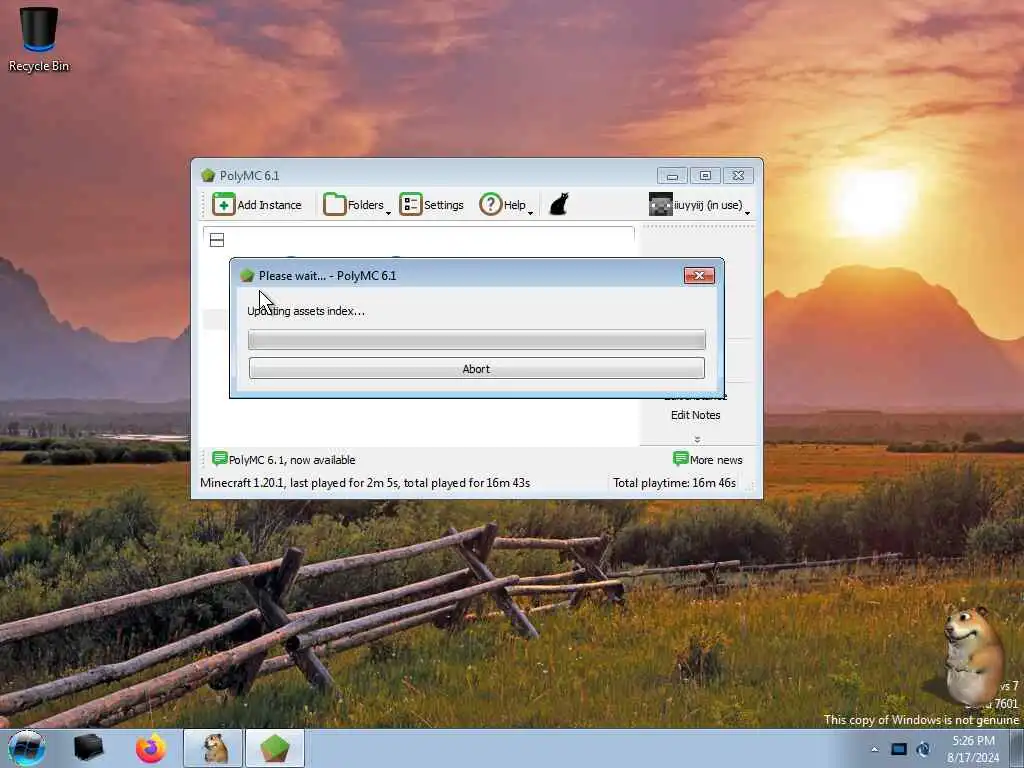Select the Recycle Bin desktop icon

tap(39, 39)
